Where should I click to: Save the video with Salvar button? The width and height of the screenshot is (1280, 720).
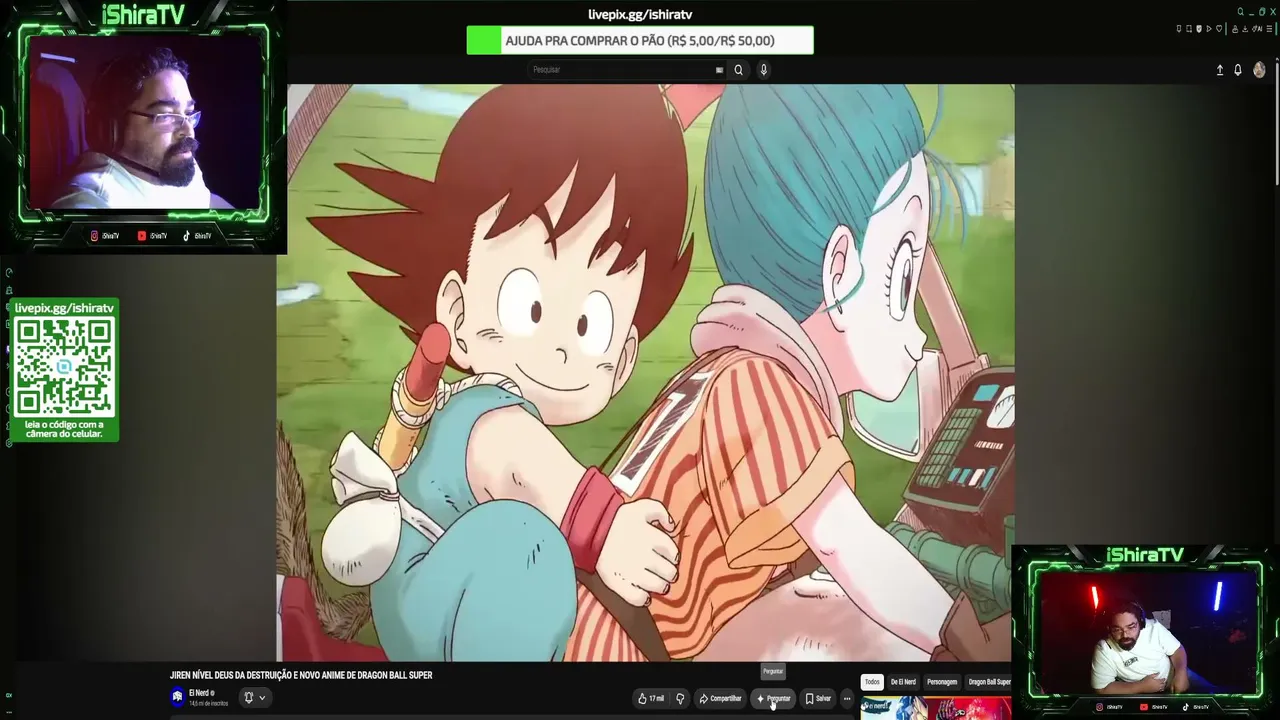coord(818,698)
